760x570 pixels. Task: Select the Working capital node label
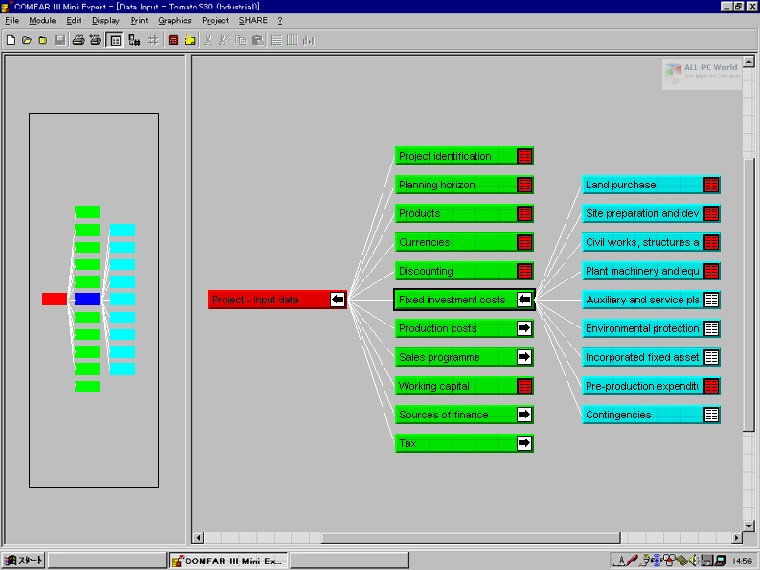click(x=434, y=386)
